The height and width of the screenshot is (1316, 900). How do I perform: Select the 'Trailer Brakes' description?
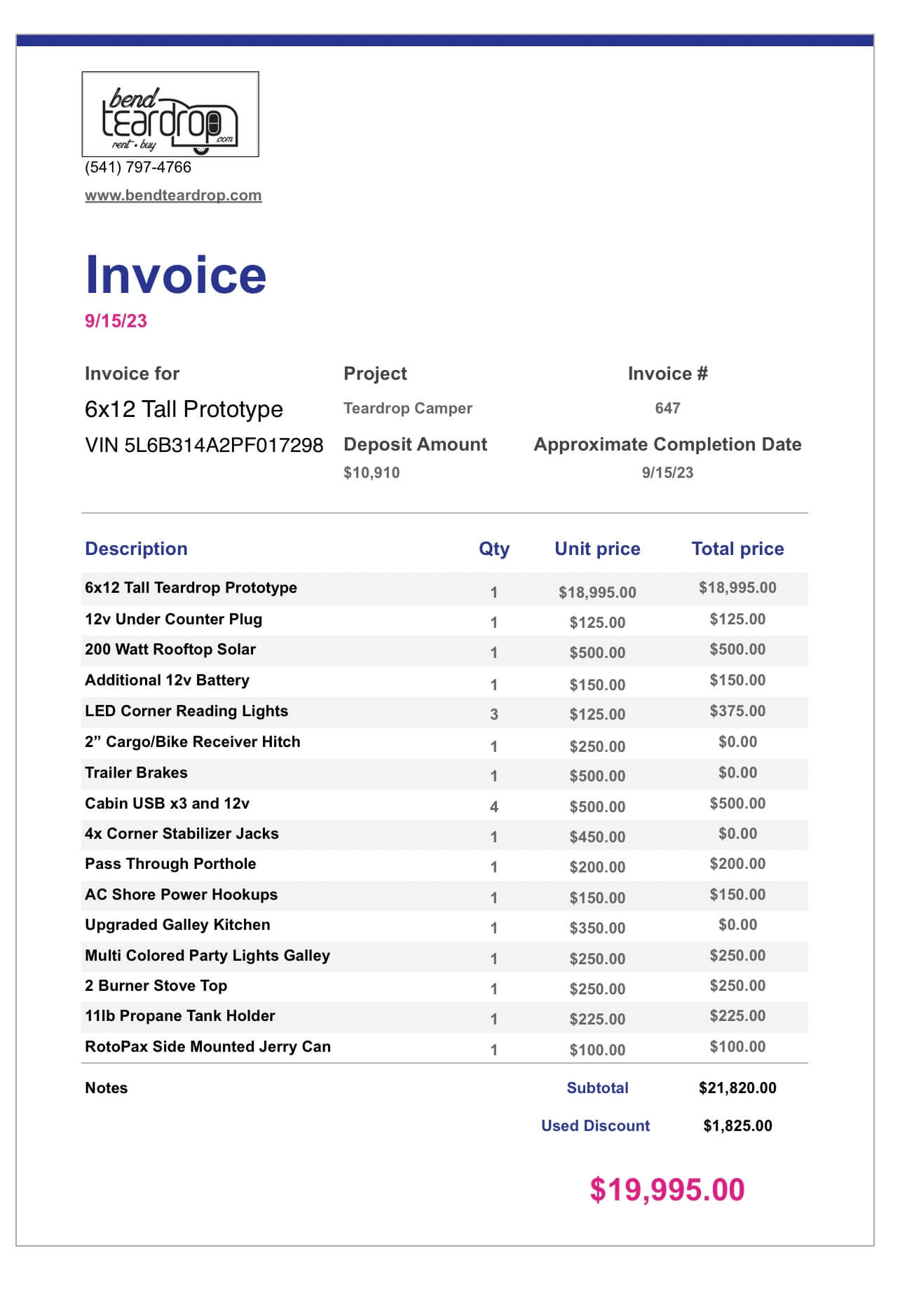pyautogui.click(x=136, y=773)
